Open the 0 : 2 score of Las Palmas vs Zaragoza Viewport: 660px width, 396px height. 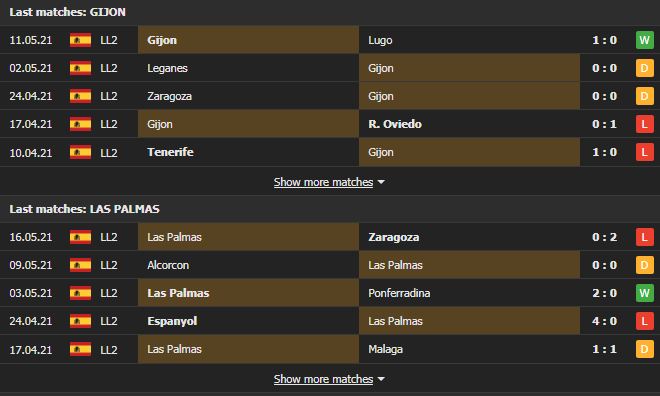coord(604,237)
